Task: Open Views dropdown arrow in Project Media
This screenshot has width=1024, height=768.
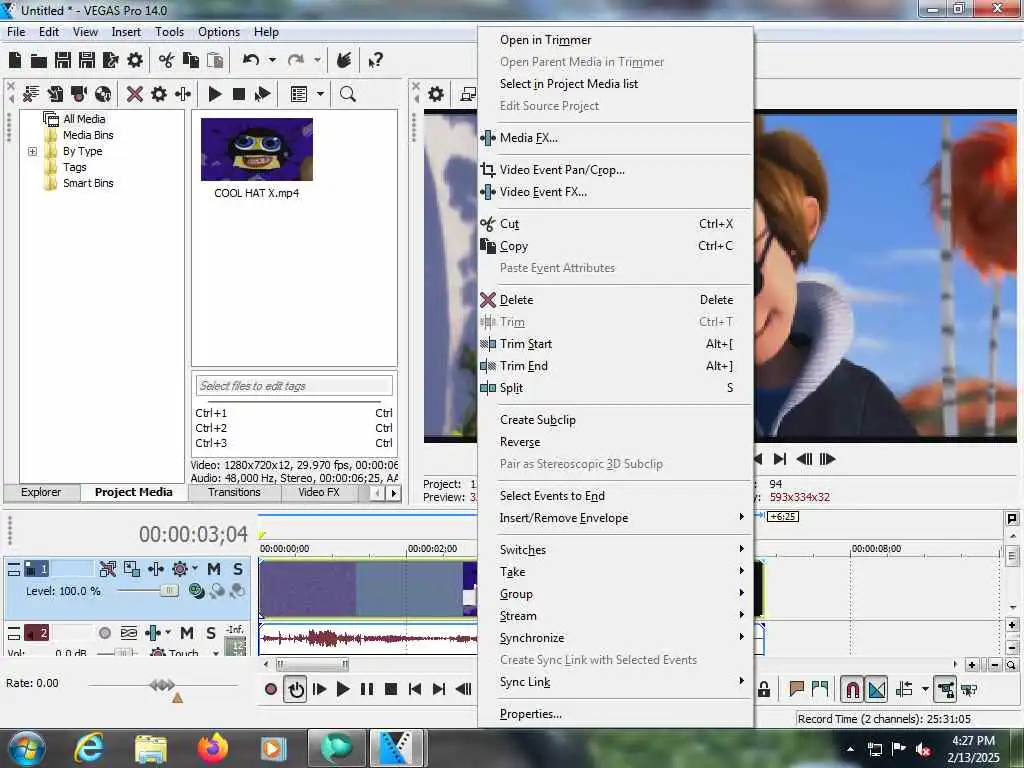Action: click(x=320, y=94)
